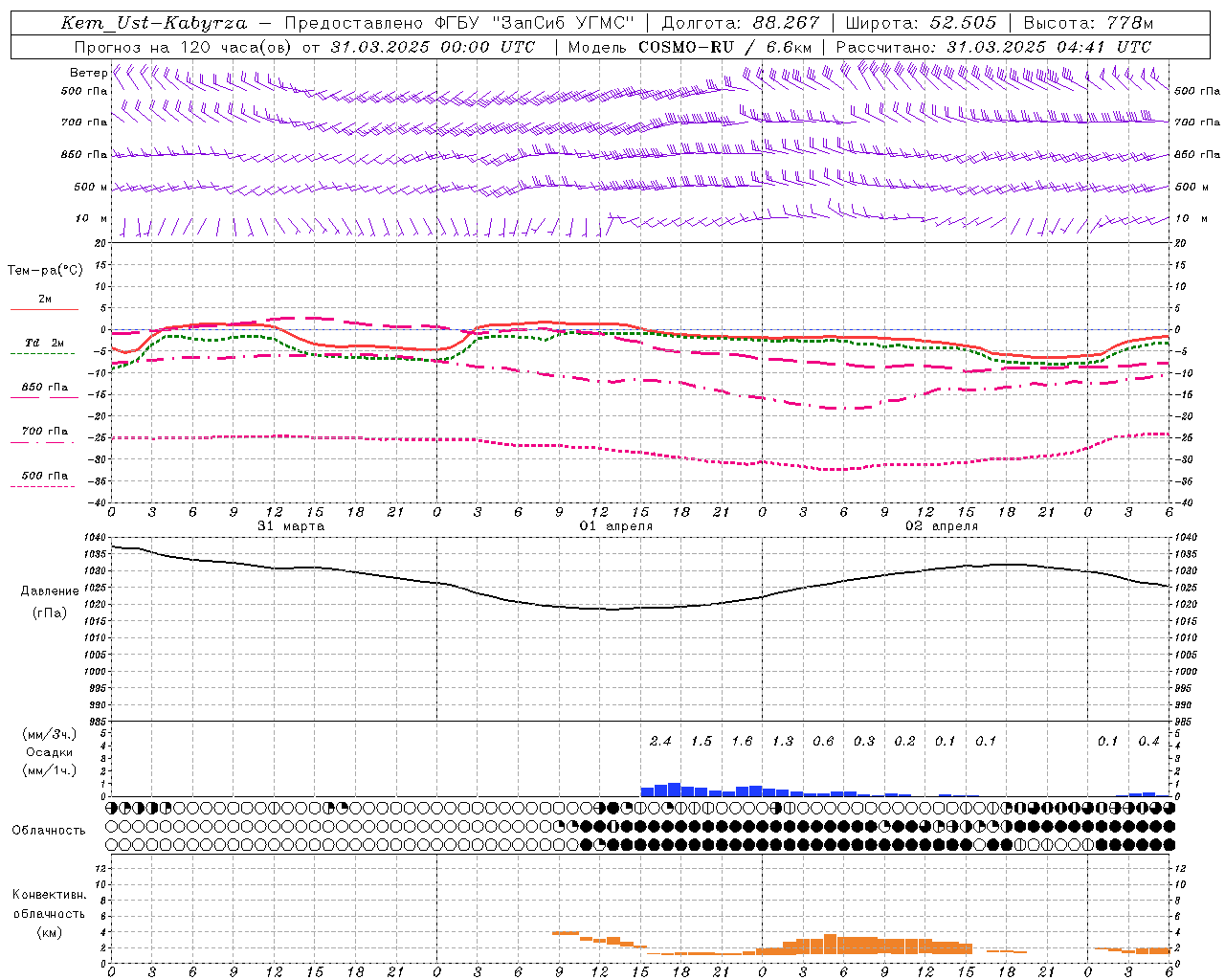Click the precipitation amount 1.3
This screenshot has width=1225, height=980.
point(783,741)
